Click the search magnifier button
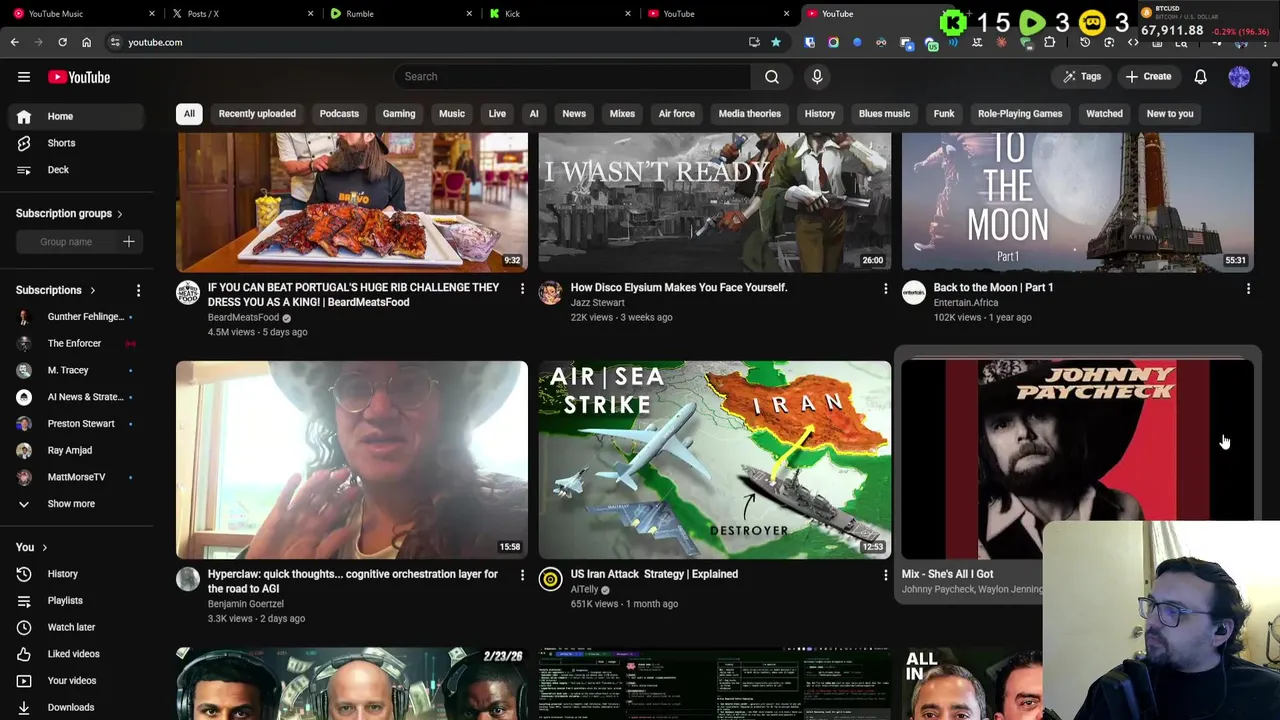1280x720 pixels. pyautogui.click(x=772, y=77)
